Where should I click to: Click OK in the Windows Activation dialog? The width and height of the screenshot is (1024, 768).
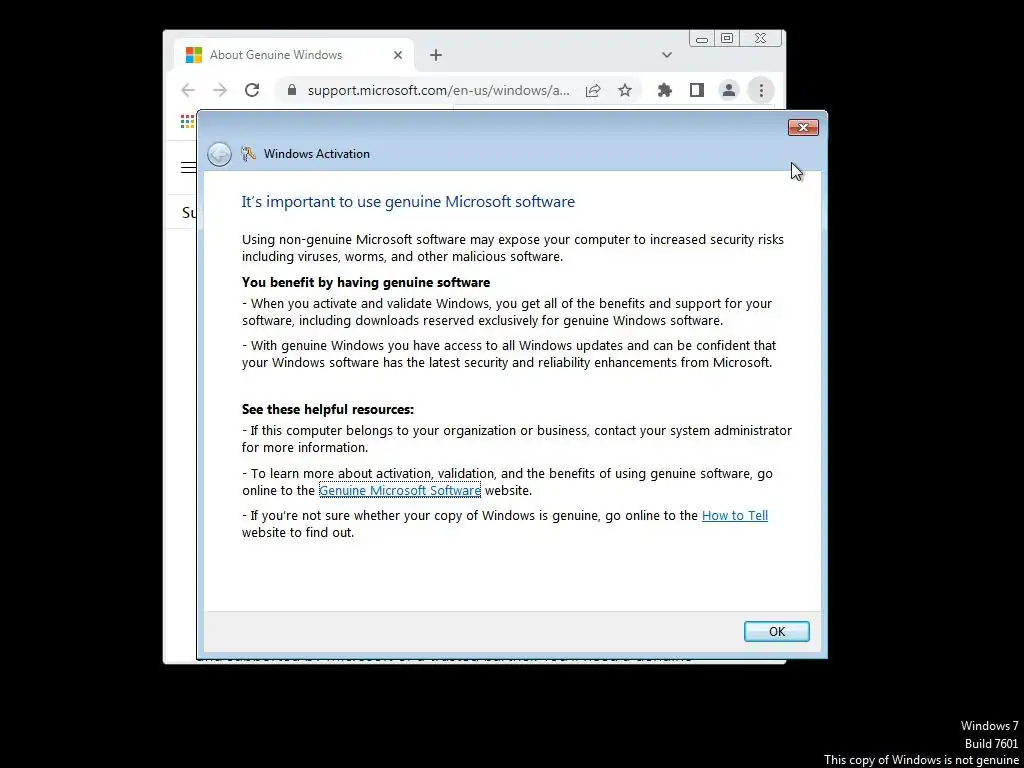click(x=776, y=632)
